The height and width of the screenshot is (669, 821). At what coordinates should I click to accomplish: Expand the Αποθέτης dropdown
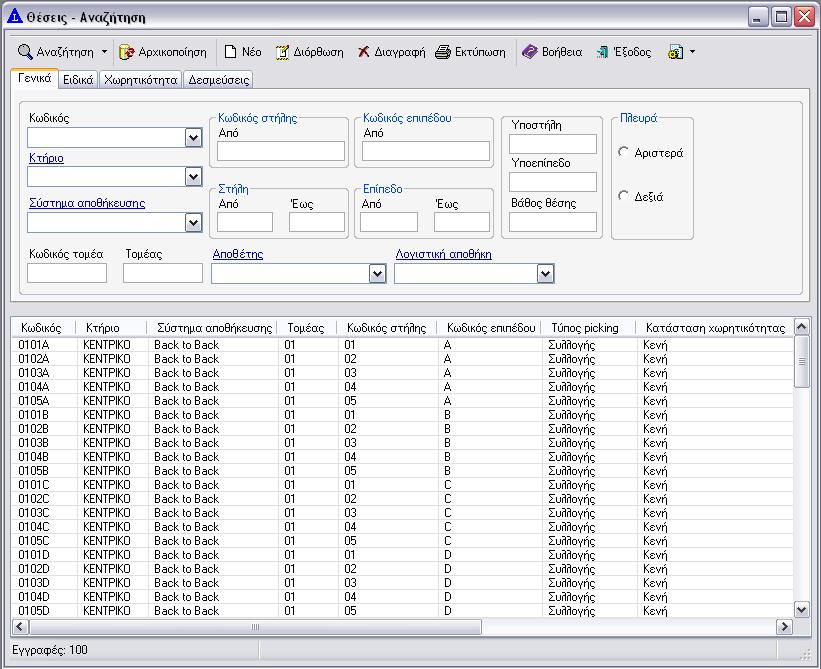[x=377, y=274]
